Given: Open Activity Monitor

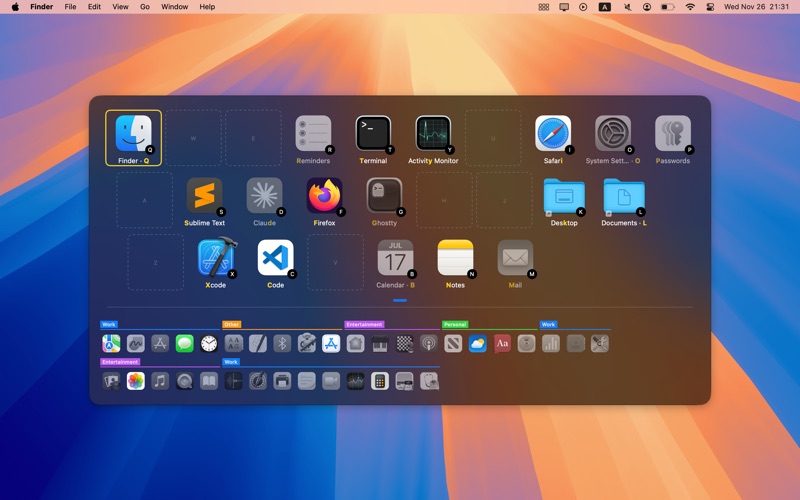Looking at the screenshot, I should [433, 138].
